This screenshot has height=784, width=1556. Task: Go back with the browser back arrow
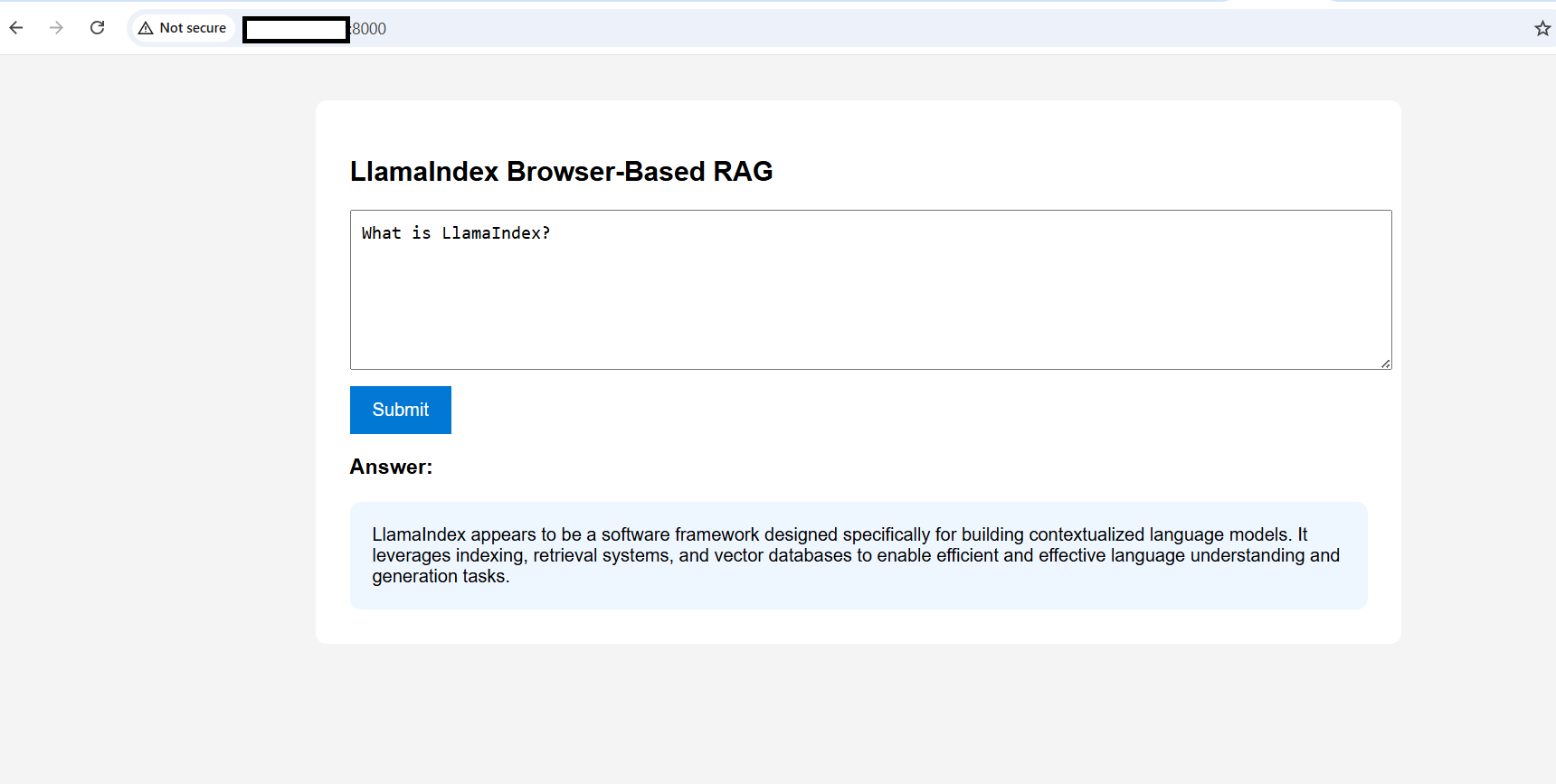tap(16, 28)
